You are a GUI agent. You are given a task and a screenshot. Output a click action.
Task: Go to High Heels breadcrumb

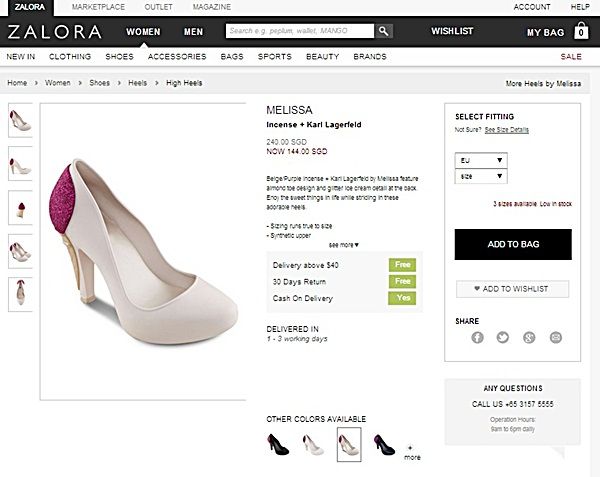tap(184, 83)
